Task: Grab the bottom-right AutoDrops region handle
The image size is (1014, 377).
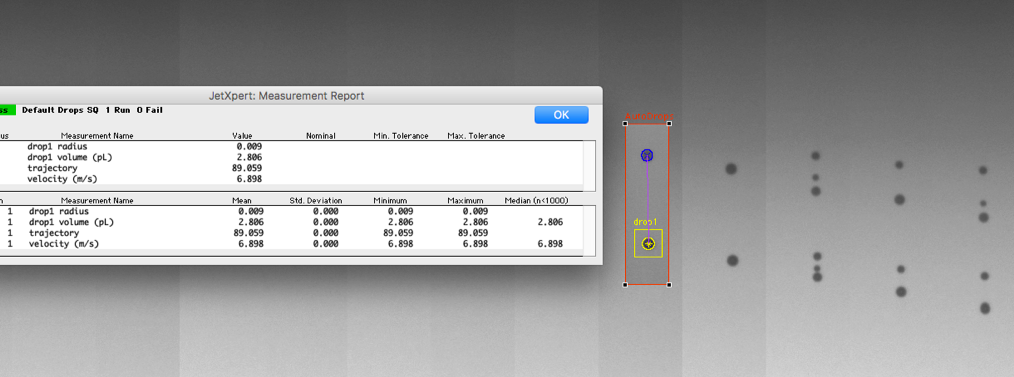Action: (669, 285)
